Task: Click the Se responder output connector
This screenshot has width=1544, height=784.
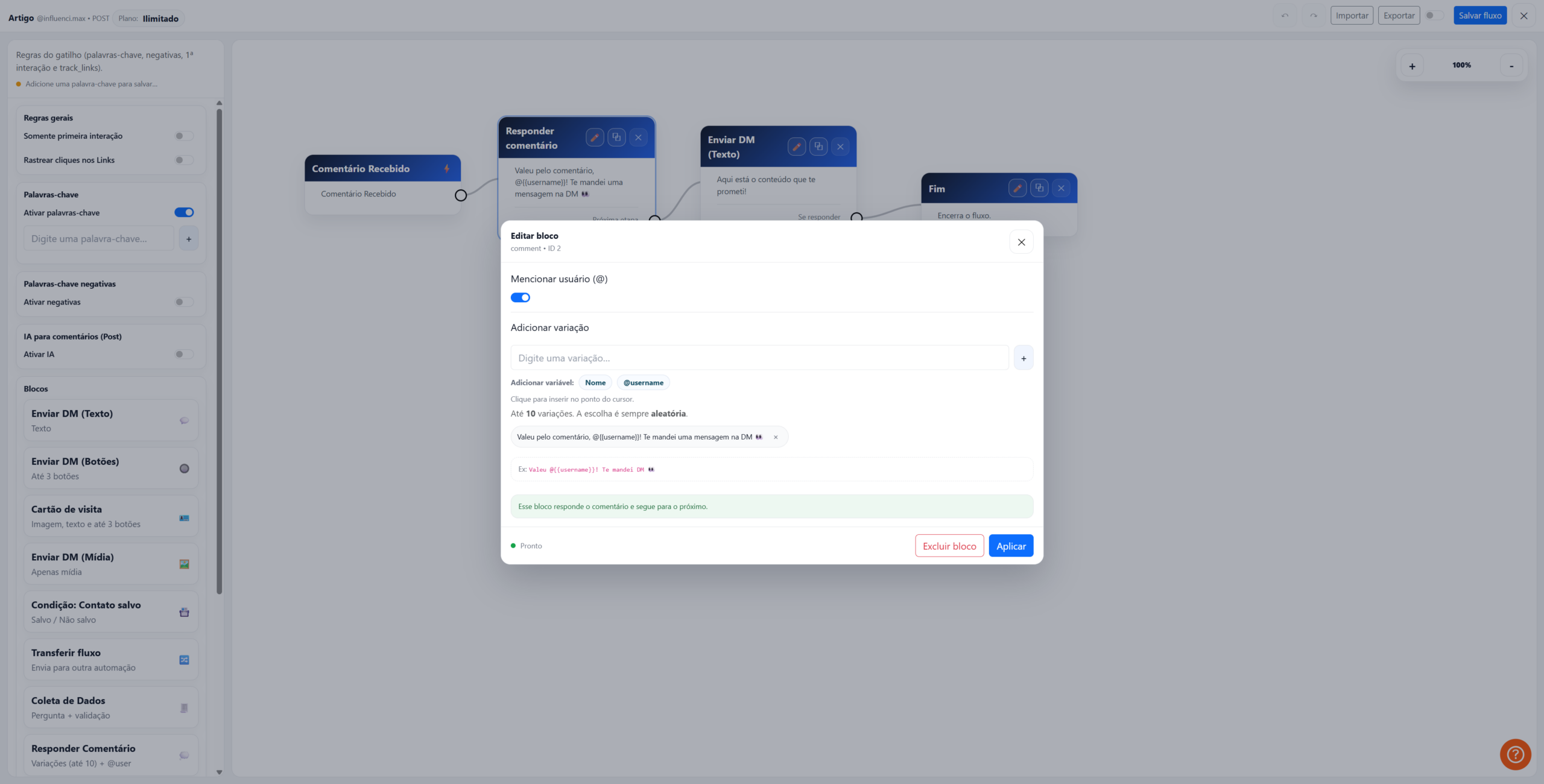Action: pos(856,217)
